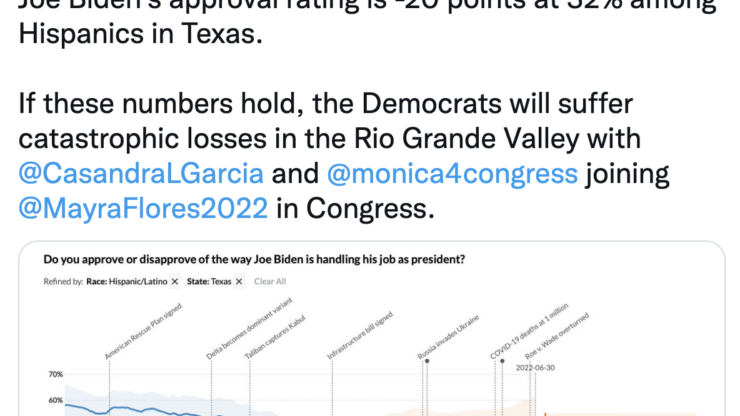Screen dimensions: 740x416
Task: Open @monica4congress profile mention
Action: tap(453, 173)
